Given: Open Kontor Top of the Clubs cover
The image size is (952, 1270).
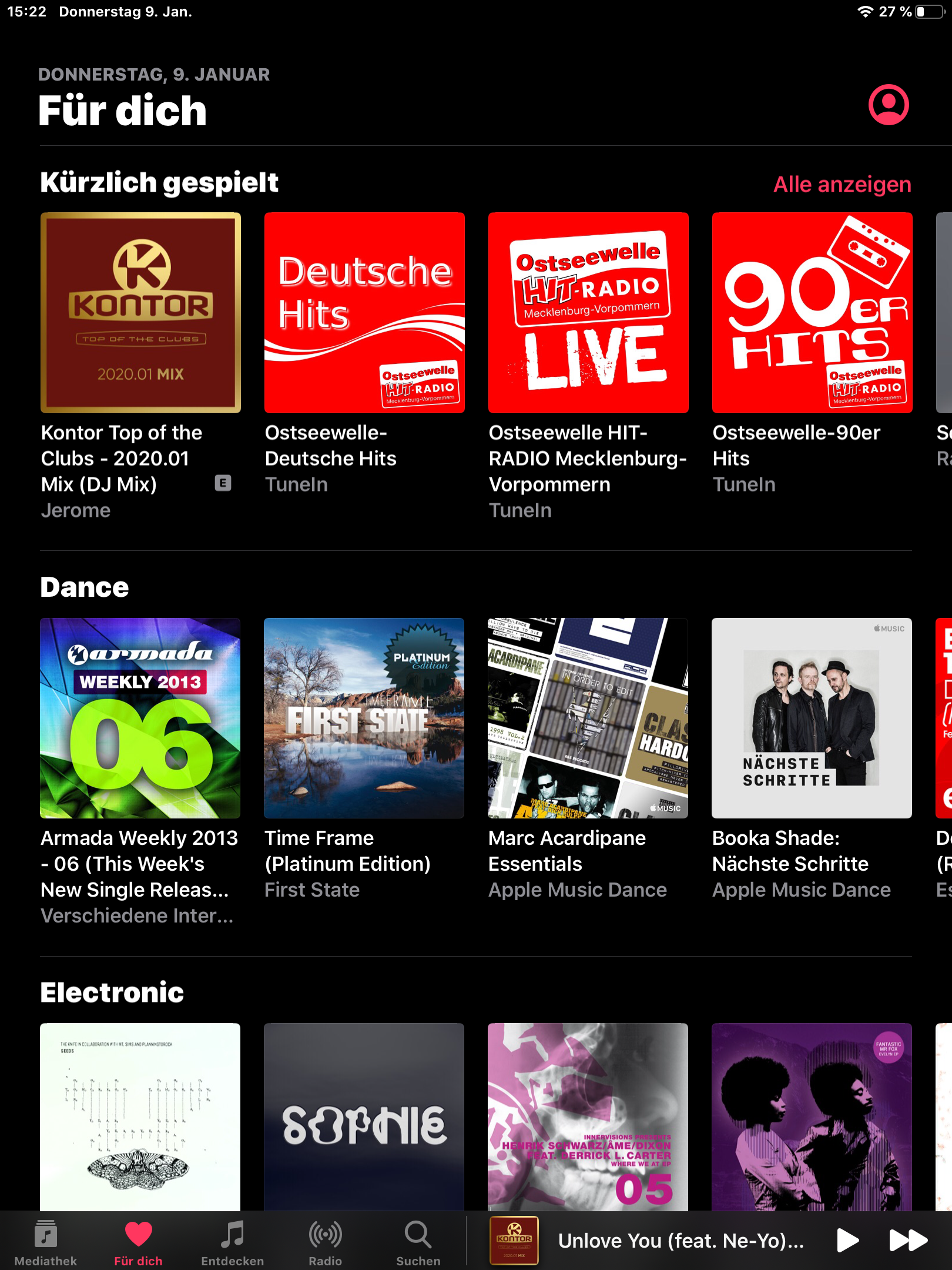Looking at the screenshot, I should tap(140, 313).
